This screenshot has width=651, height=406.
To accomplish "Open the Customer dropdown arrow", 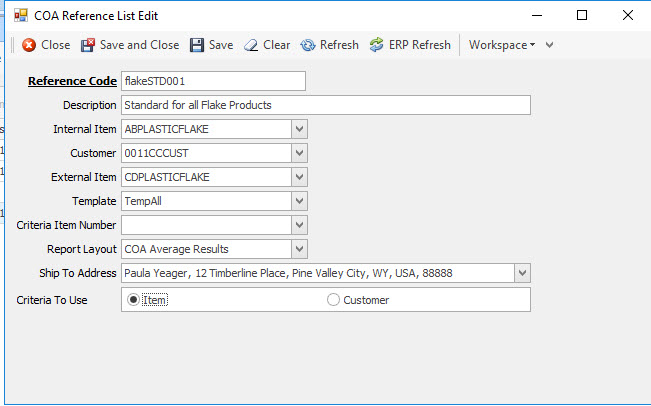I will (x=299, y=153).
